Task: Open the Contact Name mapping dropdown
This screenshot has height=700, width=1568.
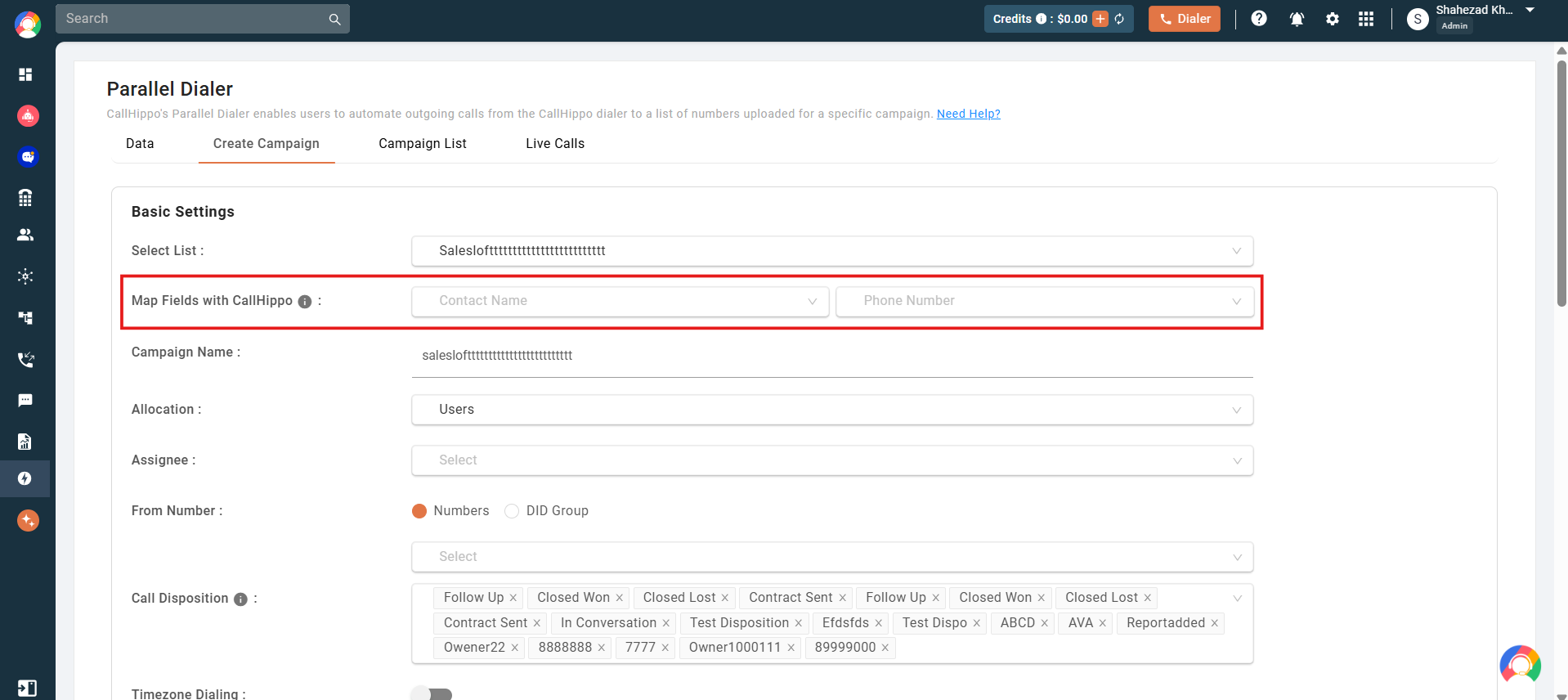Action: [x=620, y=301]
